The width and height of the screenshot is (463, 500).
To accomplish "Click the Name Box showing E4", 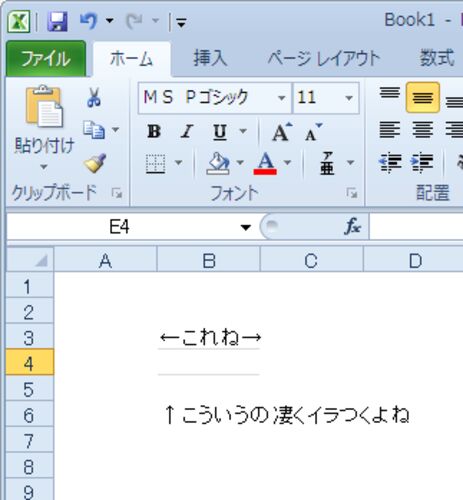I will coord(119,227).
